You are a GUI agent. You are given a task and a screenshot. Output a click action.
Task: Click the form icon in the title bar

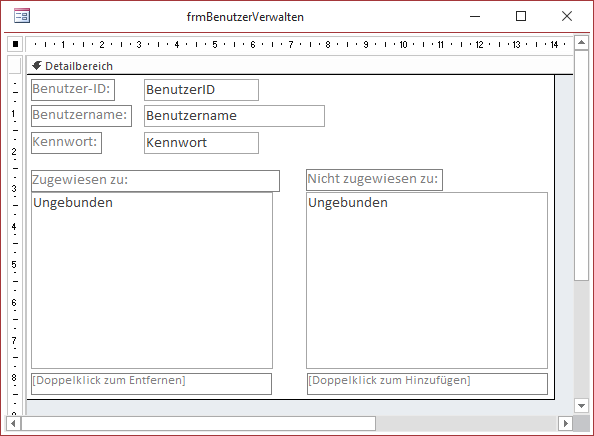click(22, 16)
